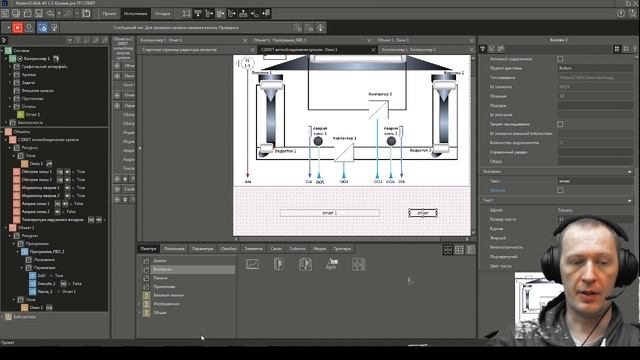This screenshot has width=640, height=360.
Task: Close the Стартовая страница редактора проектов tab
Action: point(253,50)
